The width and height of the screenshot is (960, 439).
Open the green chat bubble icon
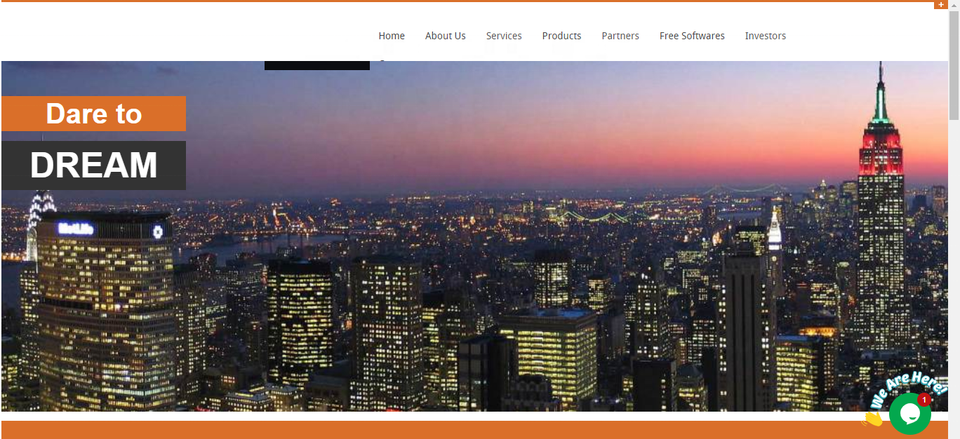[x=910, y=414]
